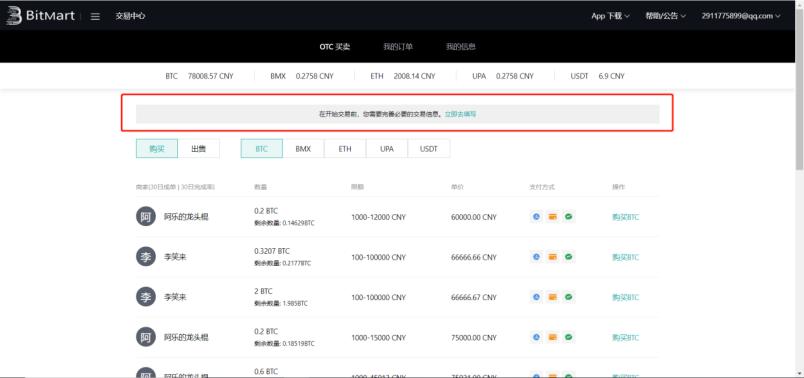
Task: Click orange bank card icon in 75000.00 CNY row
Action: point(552,337)
